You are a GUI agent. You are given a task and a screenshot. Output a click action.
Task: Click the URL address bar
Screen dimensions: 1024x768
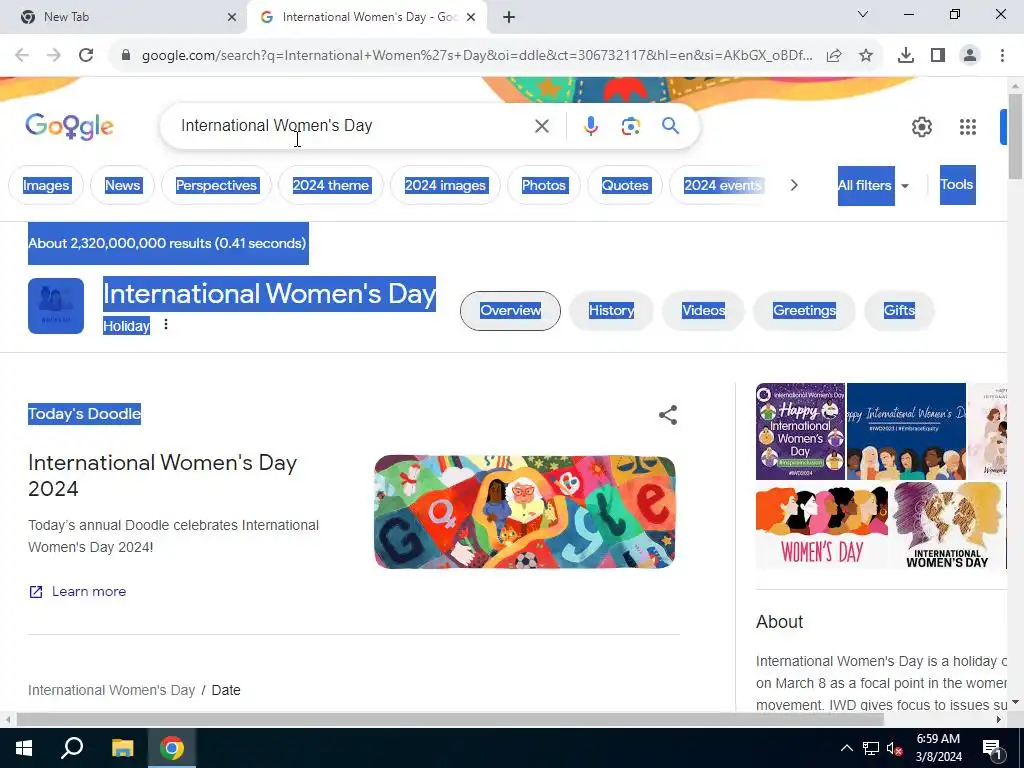[x=477, y=56]
